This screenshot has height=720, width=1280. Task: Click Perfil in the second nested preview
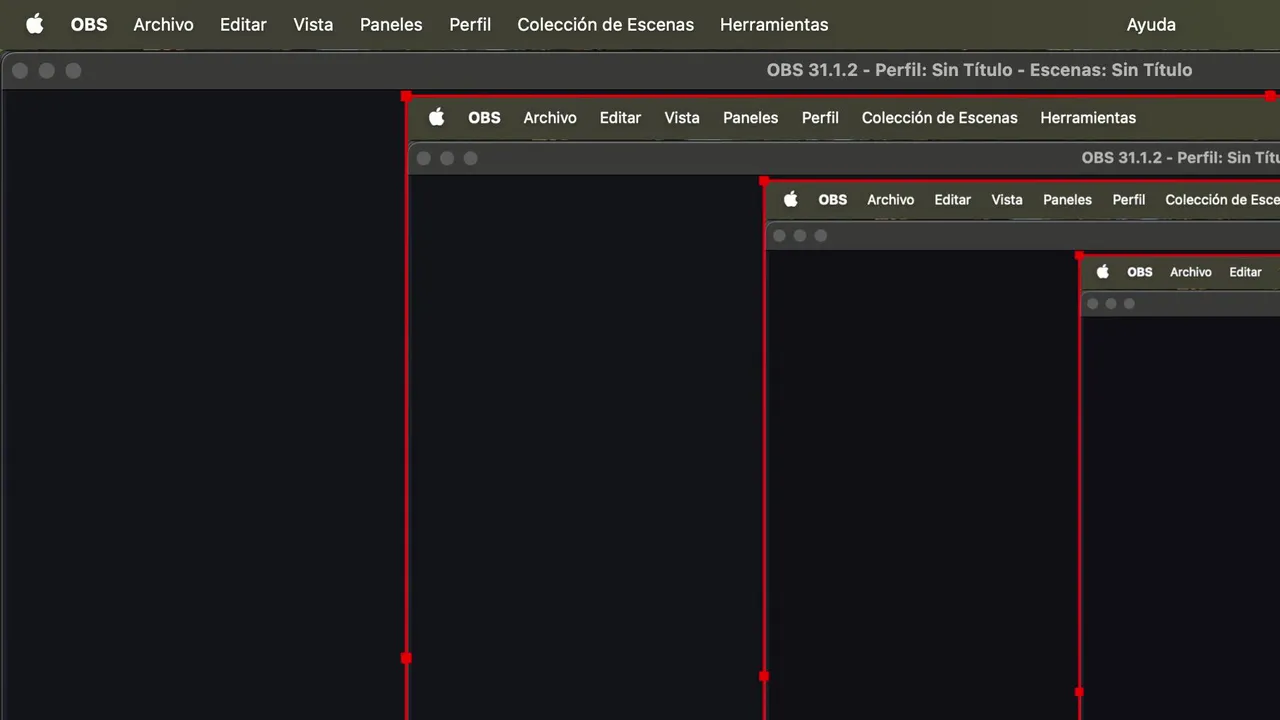(1129, 200)
